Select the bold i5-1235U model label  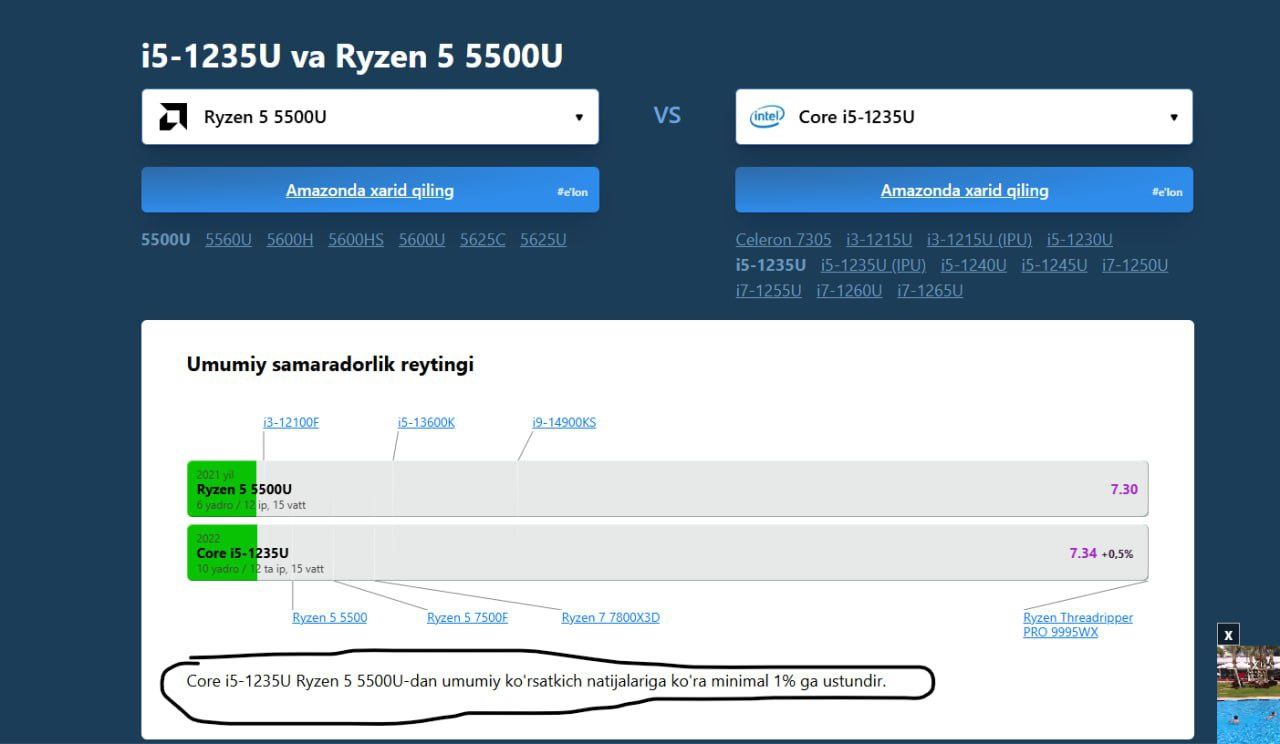coord(771,265)
